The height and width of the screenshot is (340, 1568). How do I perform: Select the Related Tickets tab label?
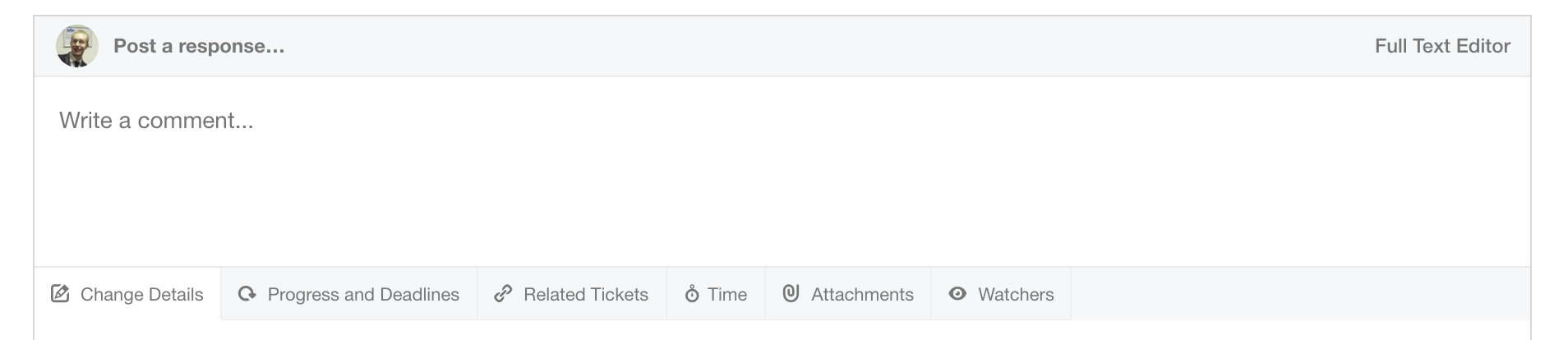(x=586, y=295)
